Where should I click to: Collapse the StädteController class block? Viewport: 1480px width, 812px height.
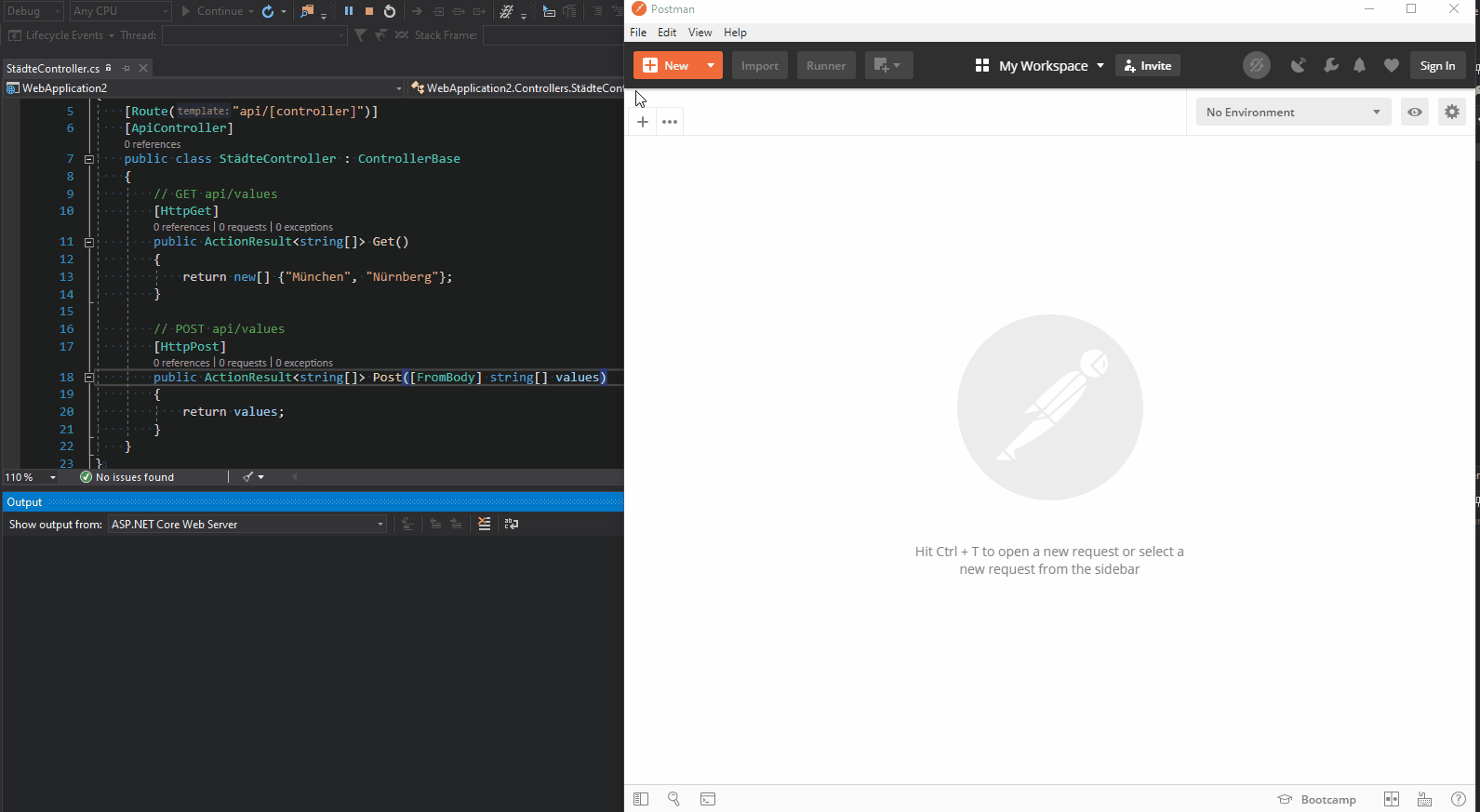point(89,159)
